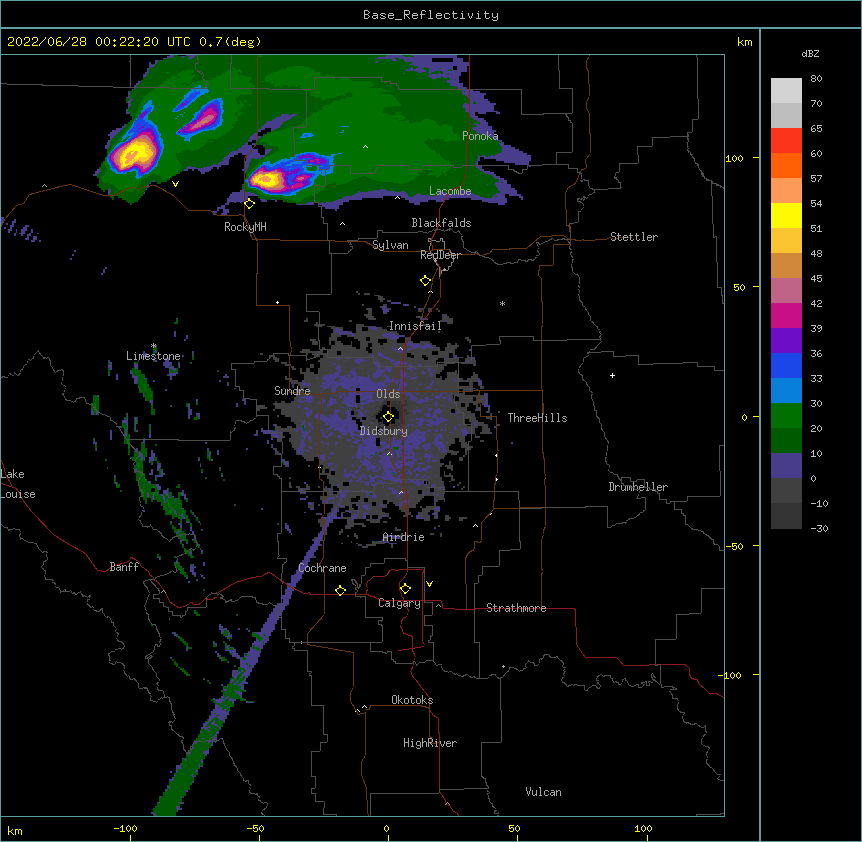Click the asterisk marker east of Innisfail
Image resolution: width=862 pixels, height=842 pixels.
coord(502,303)
